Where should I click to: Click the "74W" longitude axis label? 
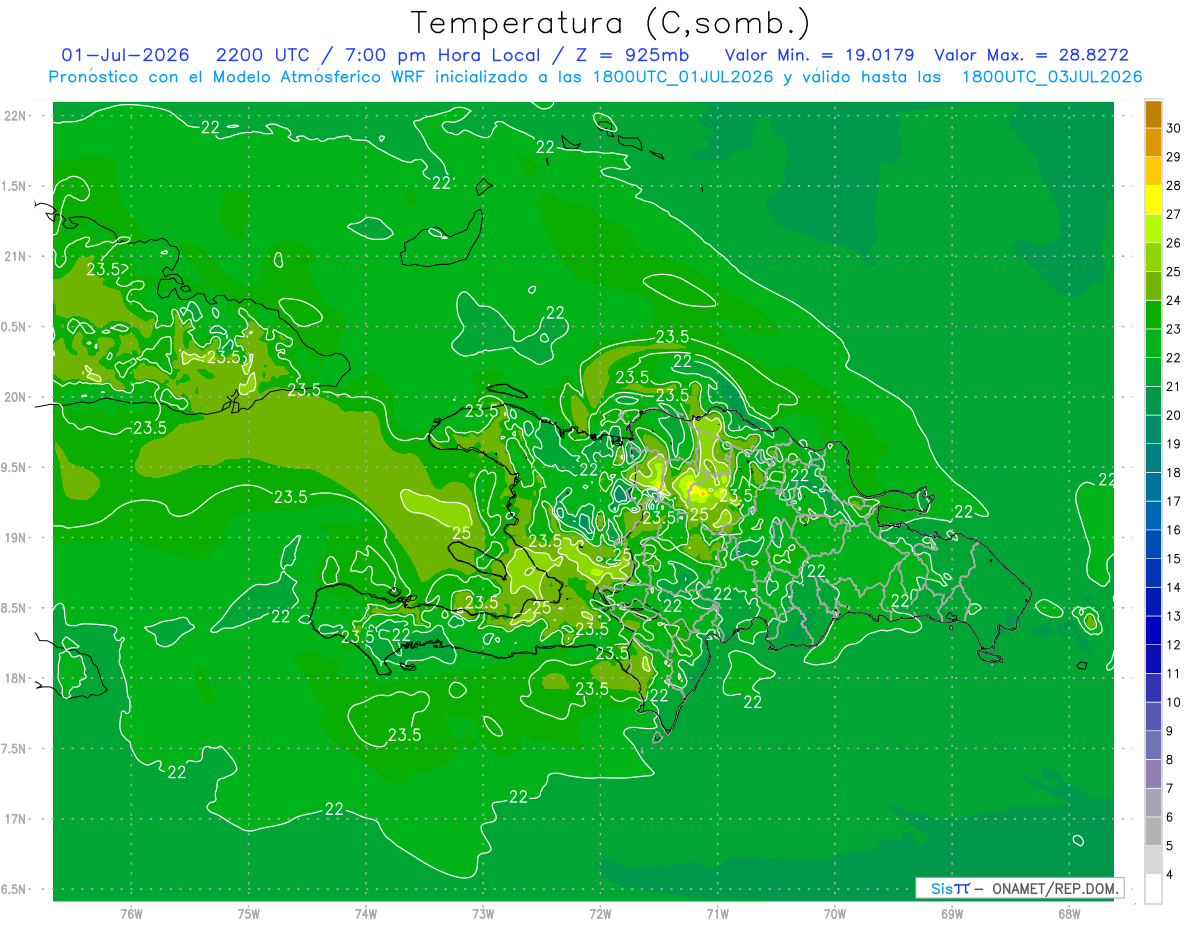[365, 914]
